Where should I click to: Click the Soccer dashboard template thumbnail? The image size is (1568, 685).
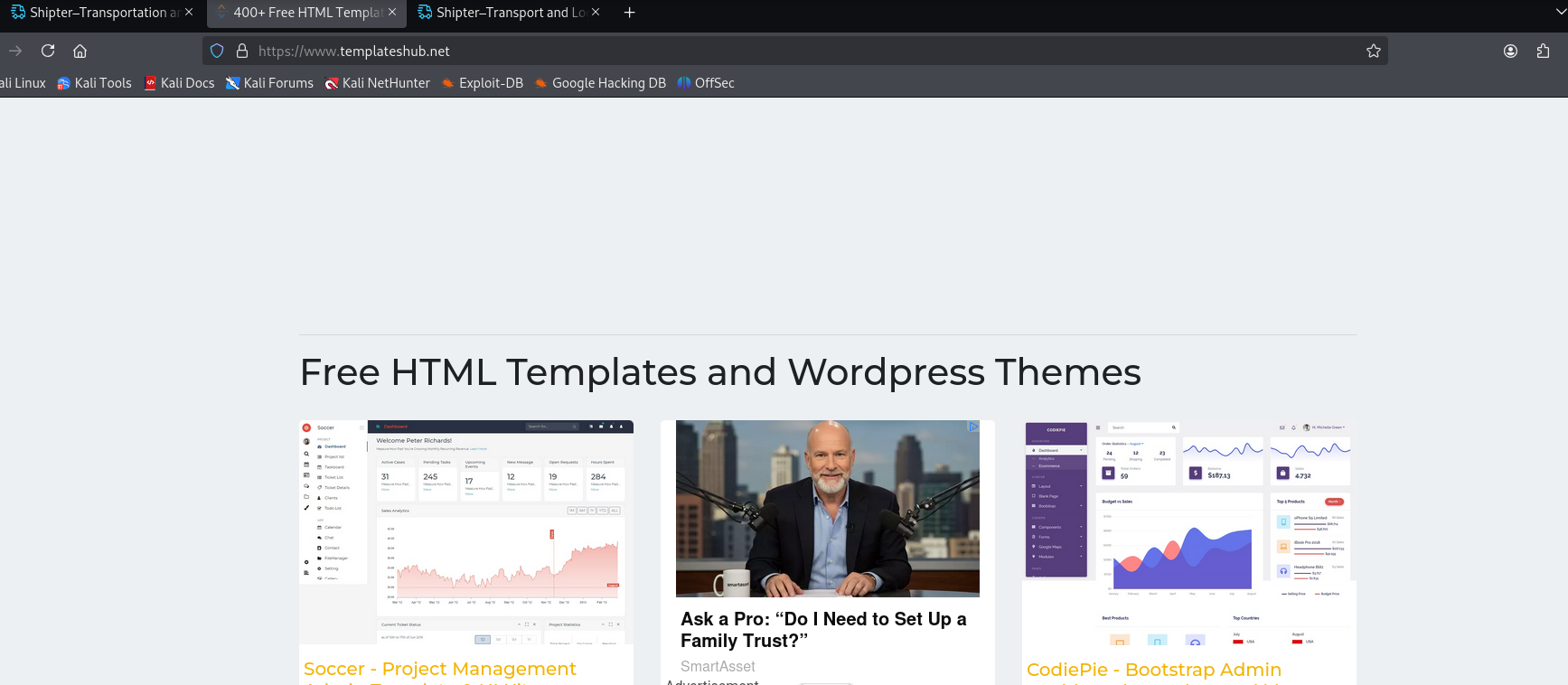point(466,531)
